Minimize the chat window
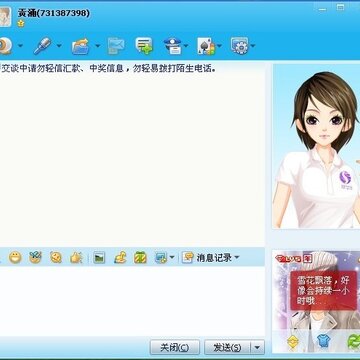 tap(322, 9)
